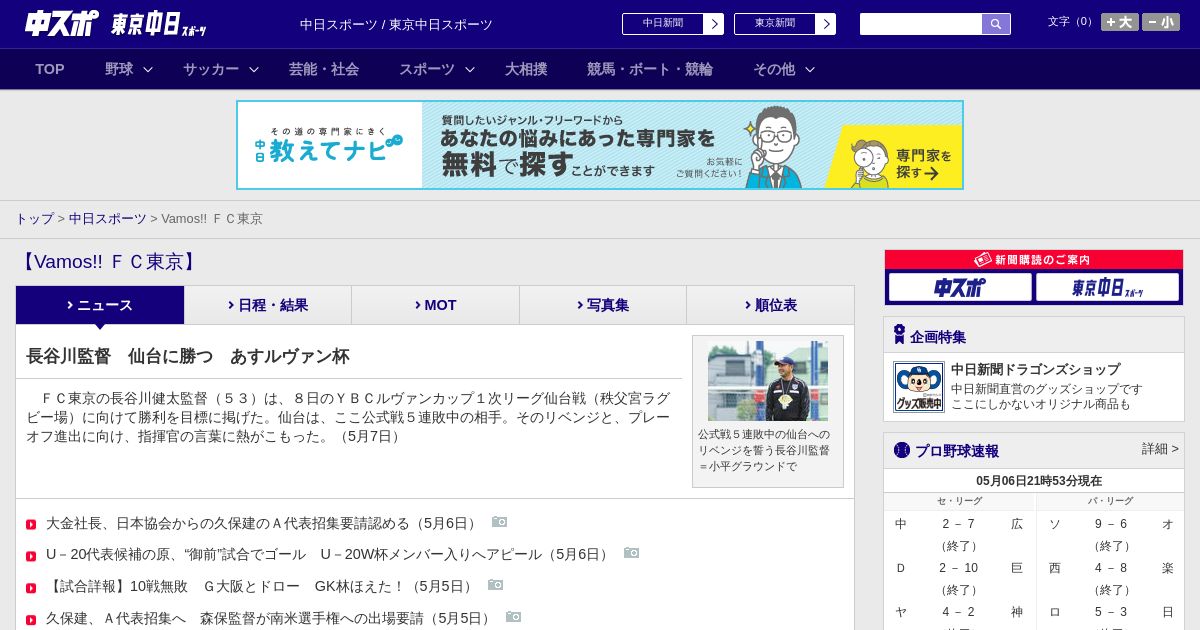The height and width of the screenshot is (630, 1200).
Task: Open 芸能・社会 menu item
Action: coord(324,69)
